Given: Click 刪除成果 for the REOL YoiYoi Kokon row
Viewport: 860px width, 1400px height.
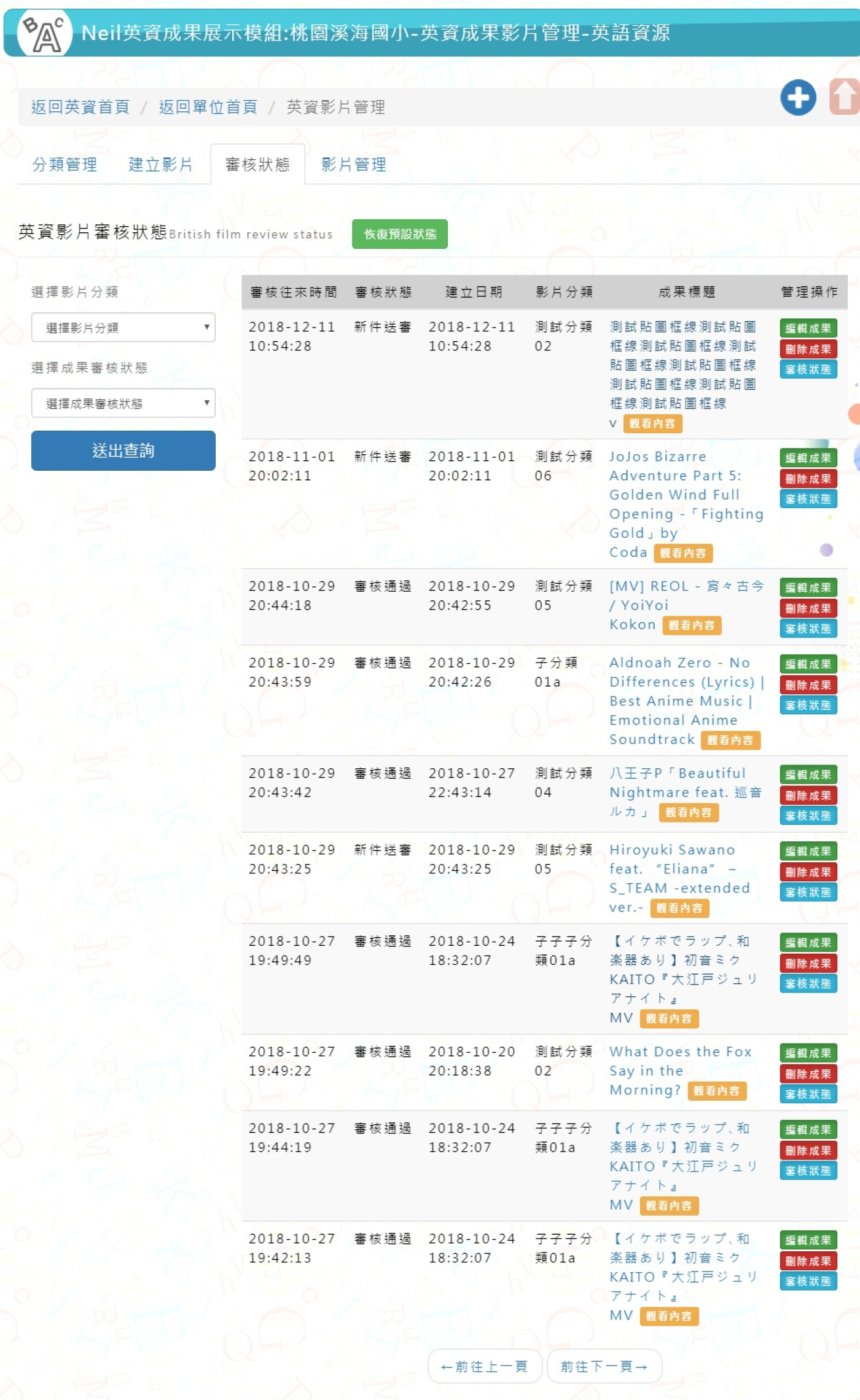Looking at the screenshot, I should [x=808, y=608].
